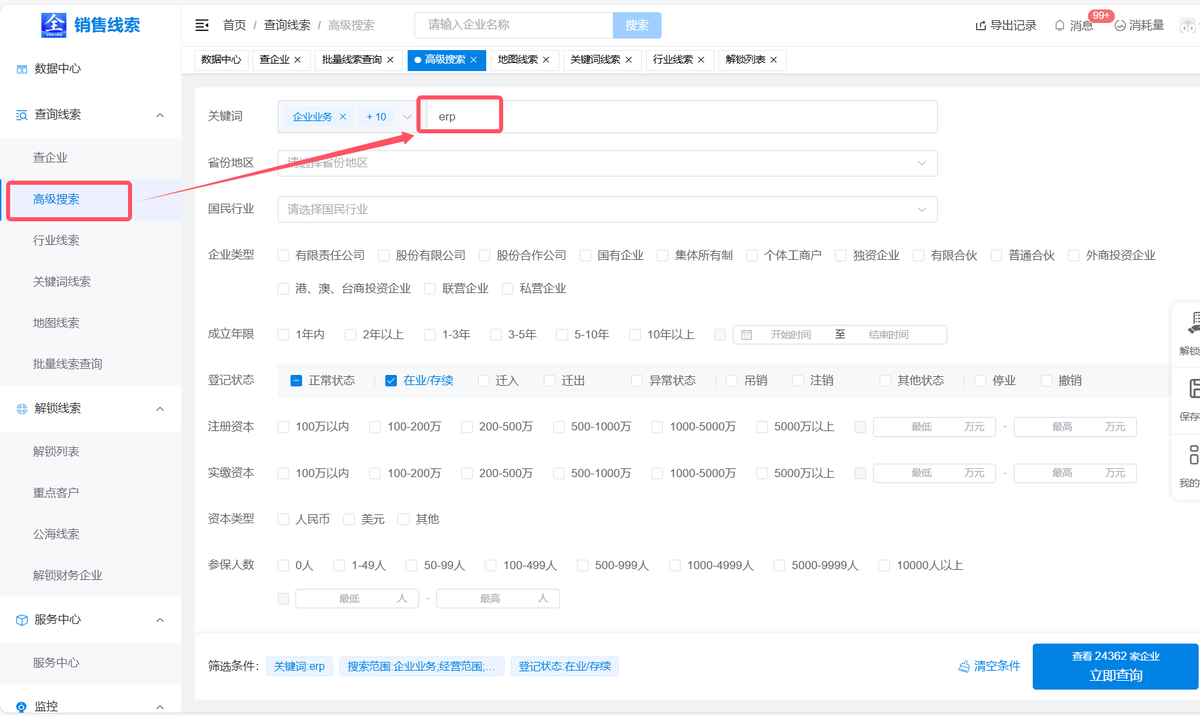Close the 查企业 tab
Screen dimensions: 1200x716
[297, 60]
